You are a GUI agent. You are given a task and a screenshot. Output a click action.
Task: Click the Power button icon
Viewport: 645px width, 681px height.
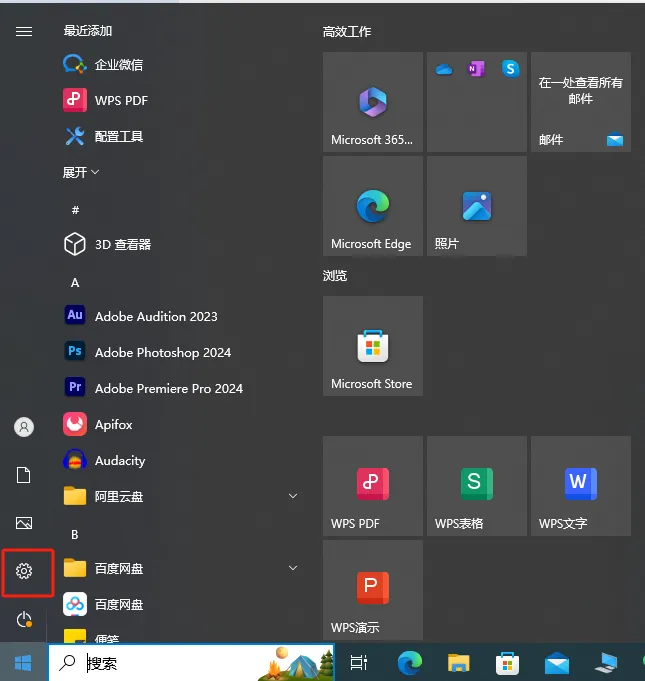click(24, 620)
